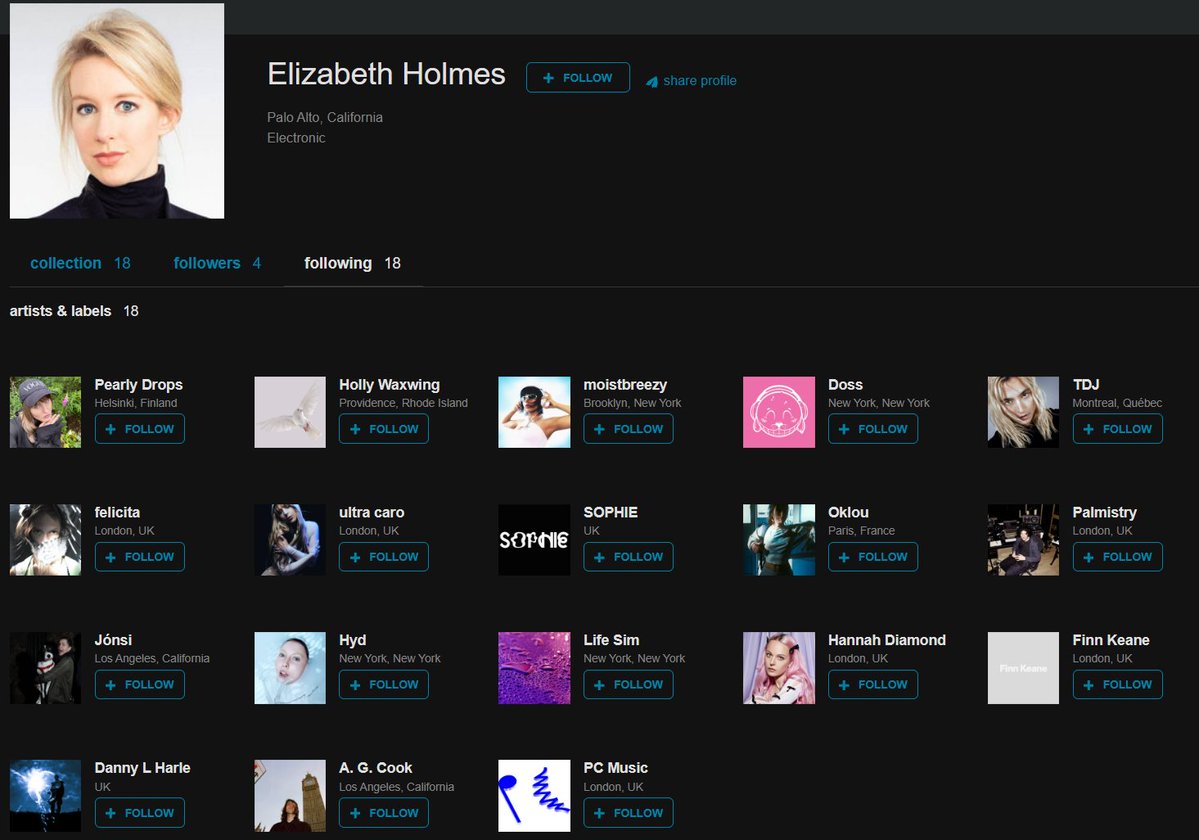The width and height of the screenshot is (1199, 840).
Task: Follow Elizabeth Holmes profile
Action: coord(578,77)
